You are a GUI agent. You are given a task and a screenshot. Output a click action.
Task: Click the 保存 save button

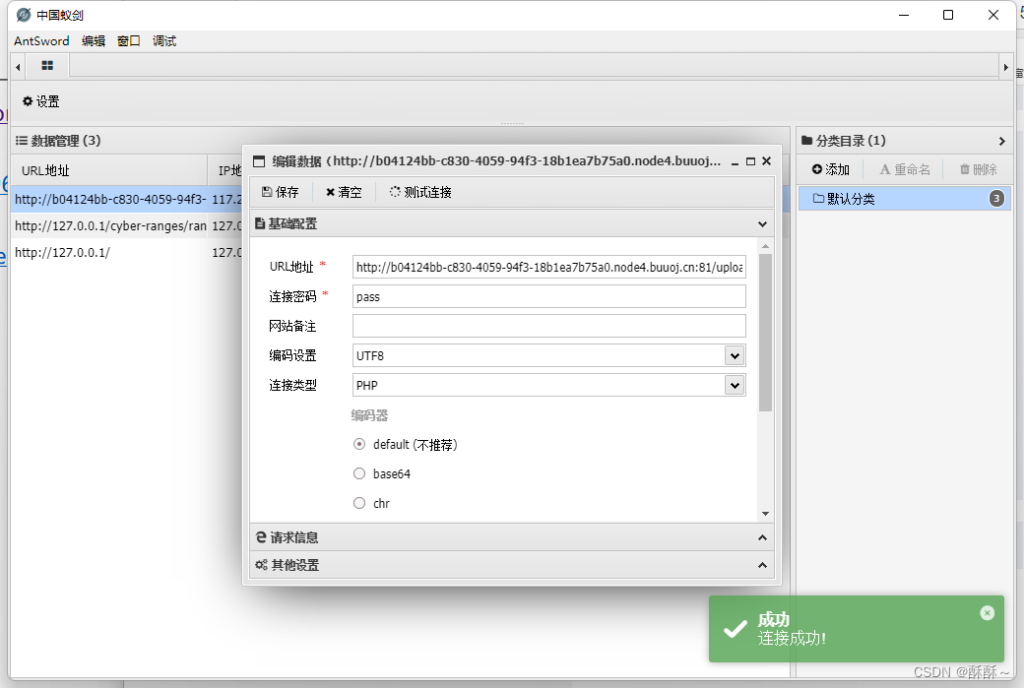coord(280,192)
